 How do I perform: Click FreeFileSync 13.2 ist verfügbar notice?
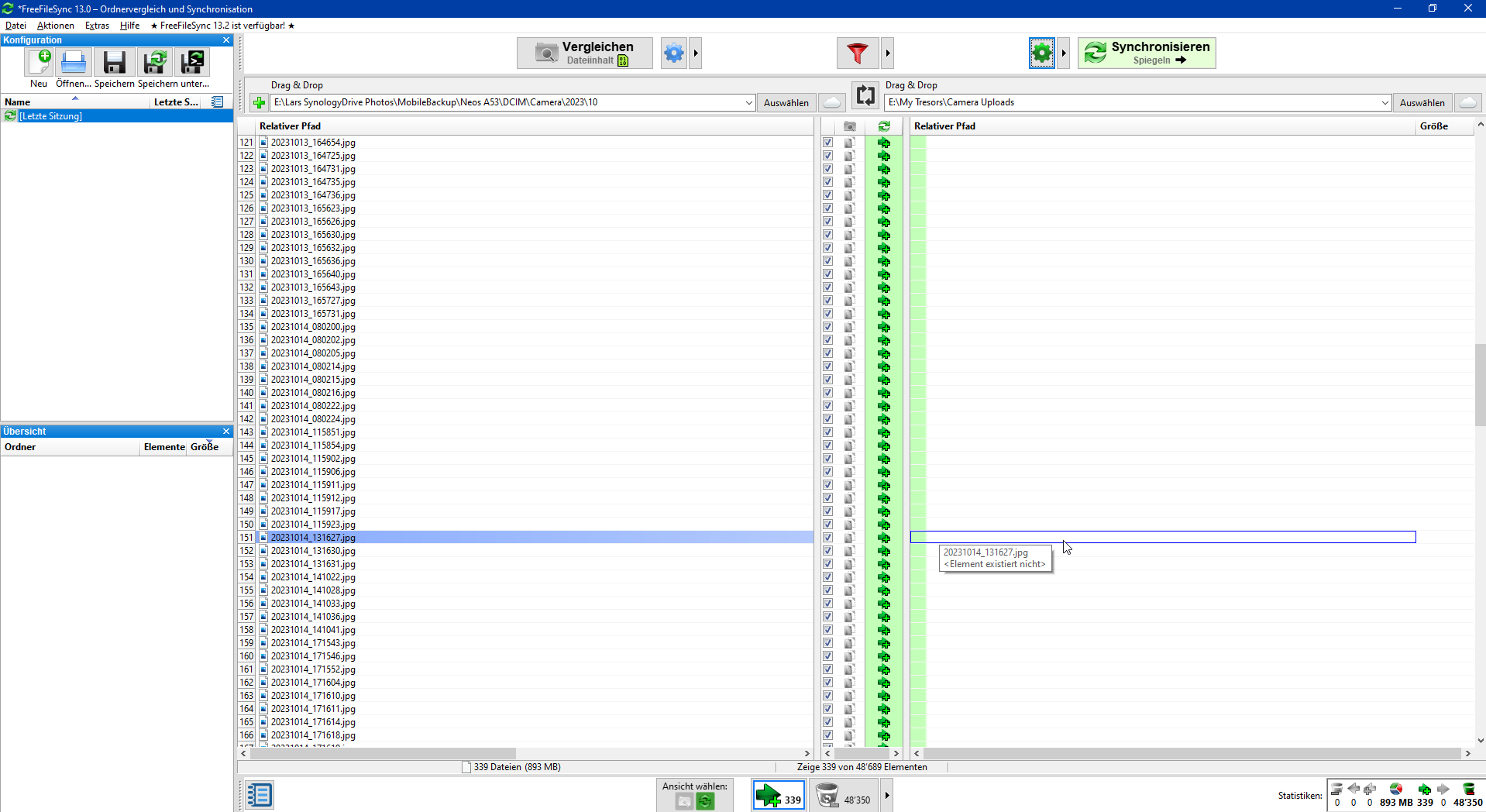coord(222,26)
